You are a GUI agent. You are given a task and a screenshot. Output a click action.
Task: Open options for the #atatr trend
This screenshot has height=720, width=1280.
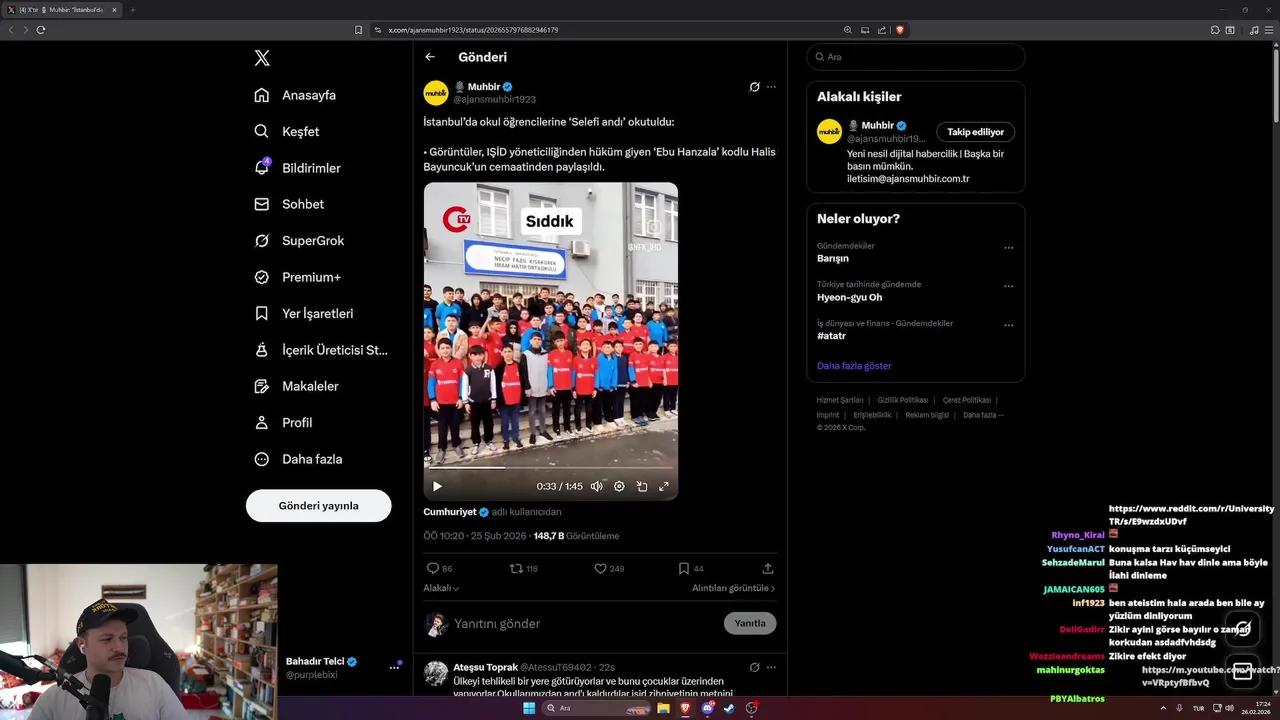[1008, 325]
